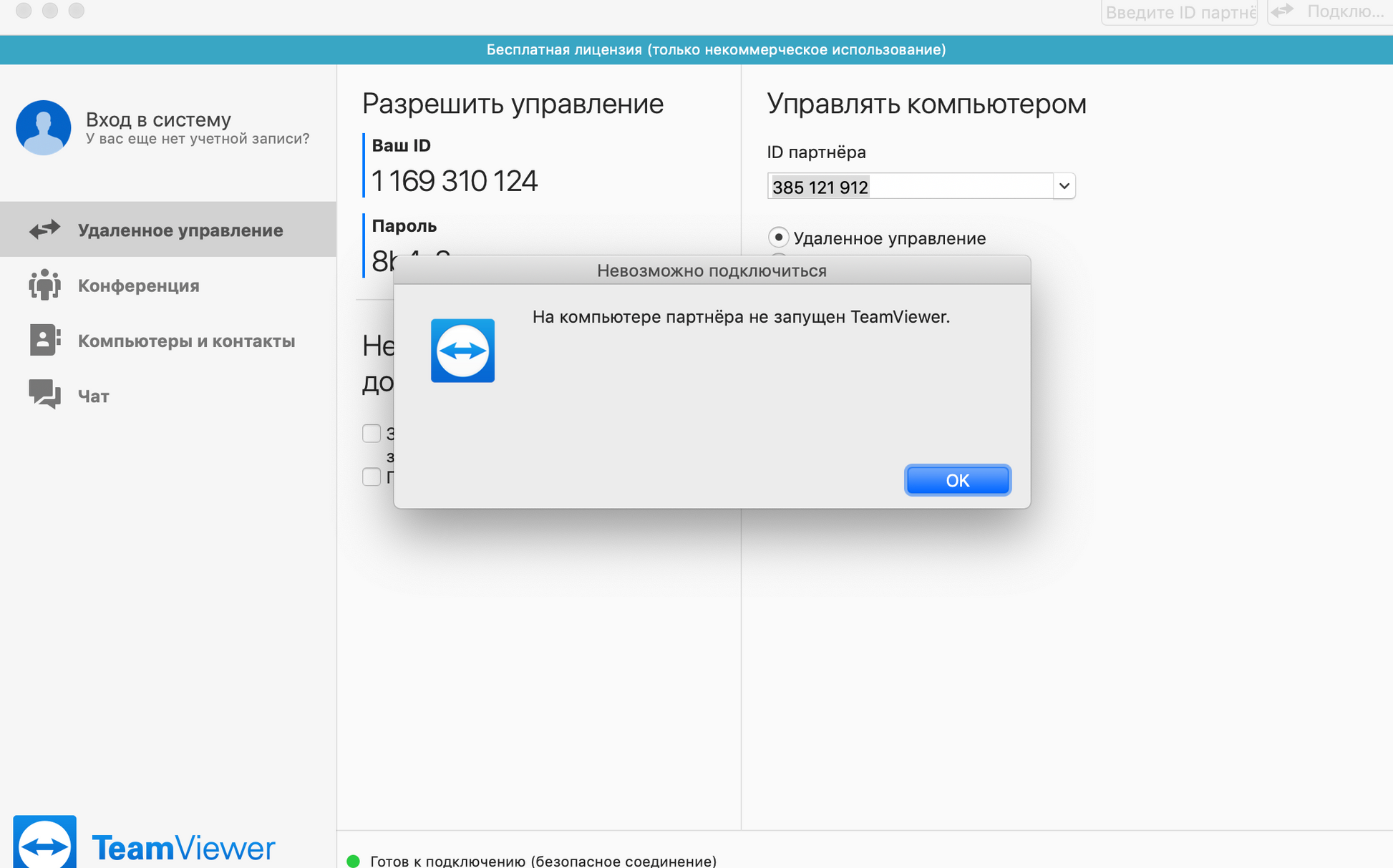1393x868 pixels.
Task: Click the Компьютеры и контакты address book icon
Action: click(x=44, y=340)
